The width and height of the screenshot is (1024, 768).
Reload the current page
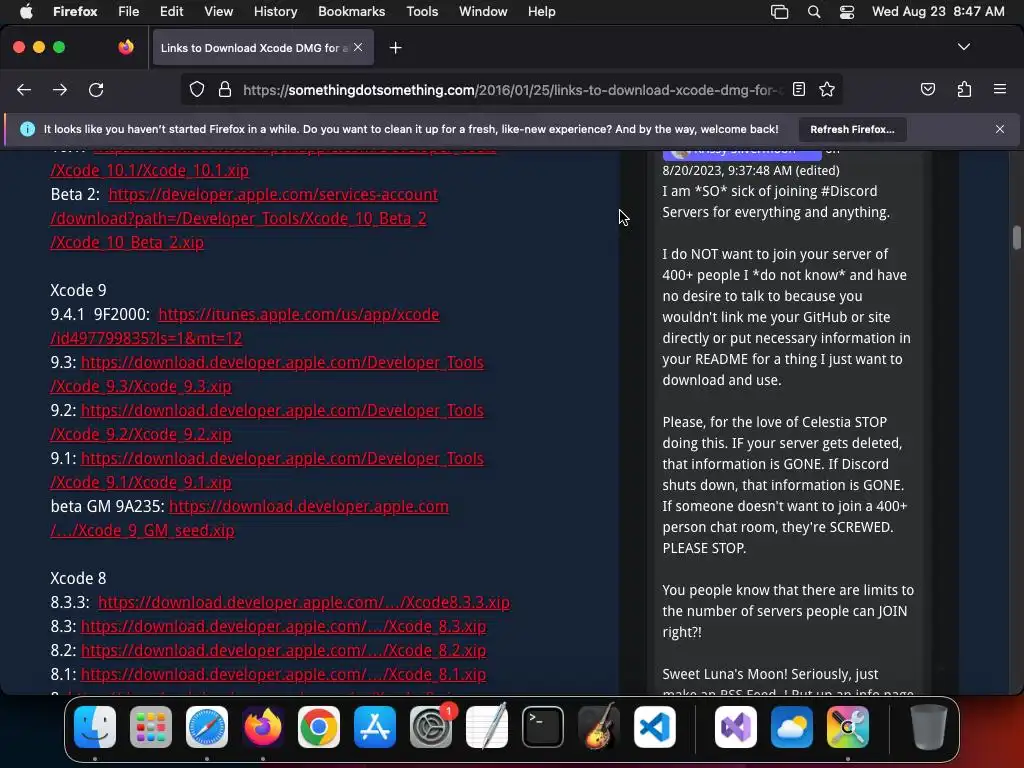(x=96, y=89)
